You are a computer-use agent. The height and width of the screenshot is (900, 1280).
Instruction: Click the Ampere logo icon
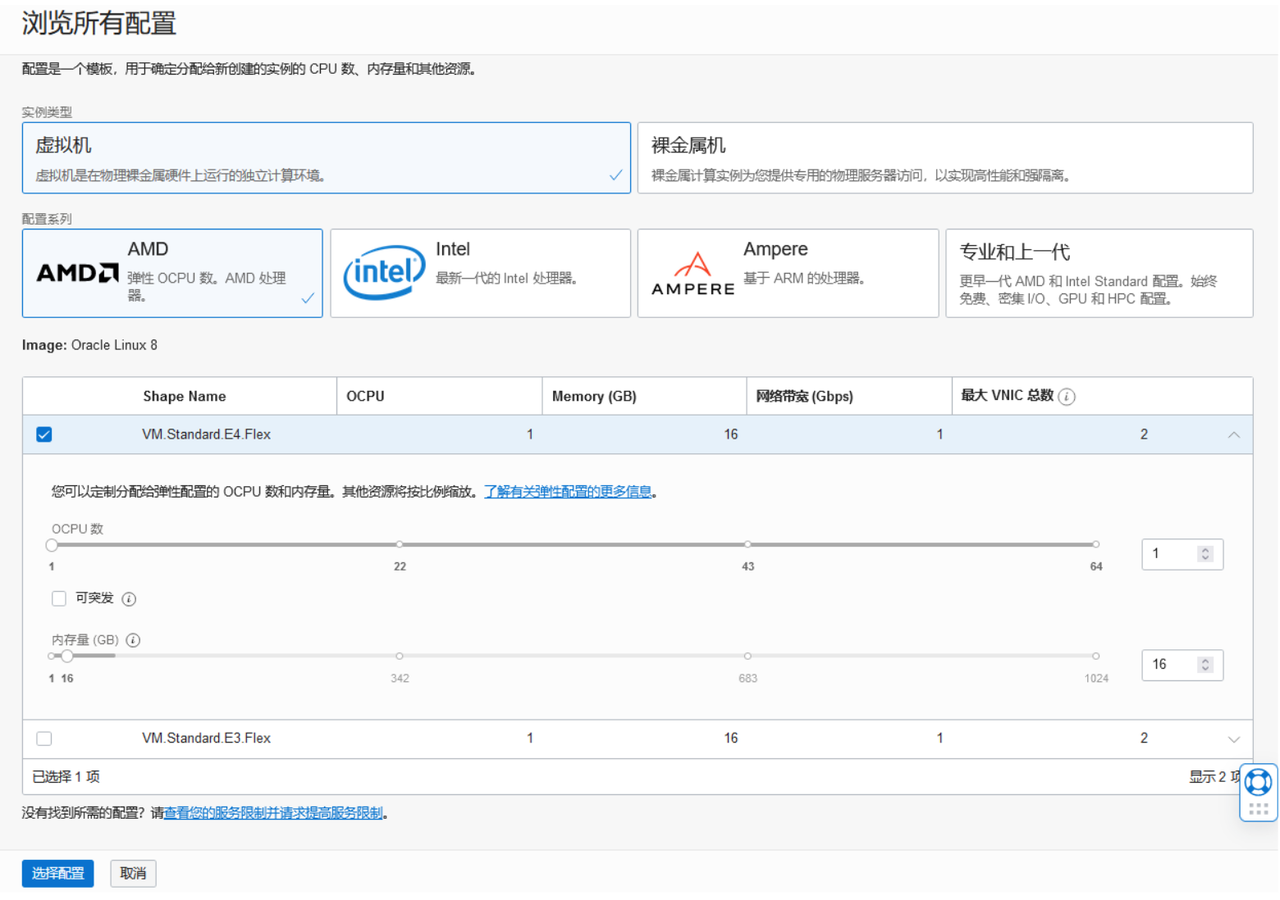coord(692,273)
